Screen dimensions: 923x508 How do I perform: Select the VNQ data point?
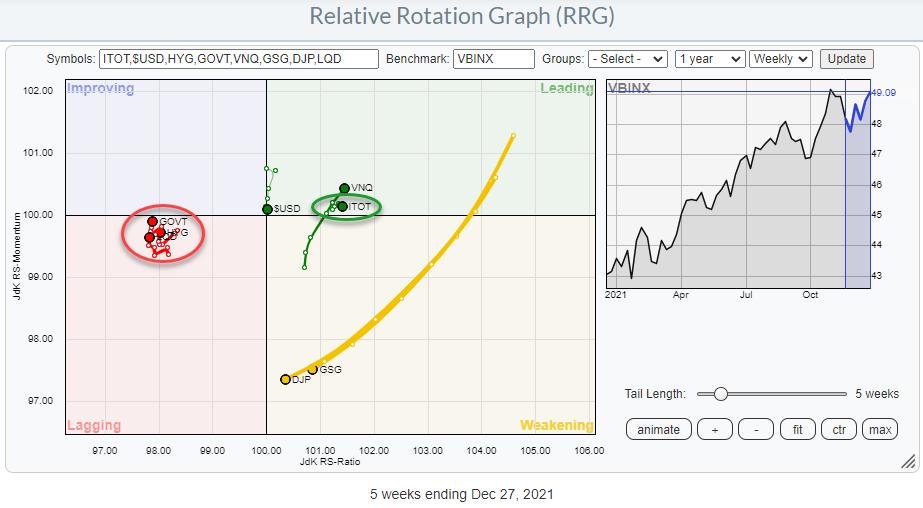[x=344, y=188]
